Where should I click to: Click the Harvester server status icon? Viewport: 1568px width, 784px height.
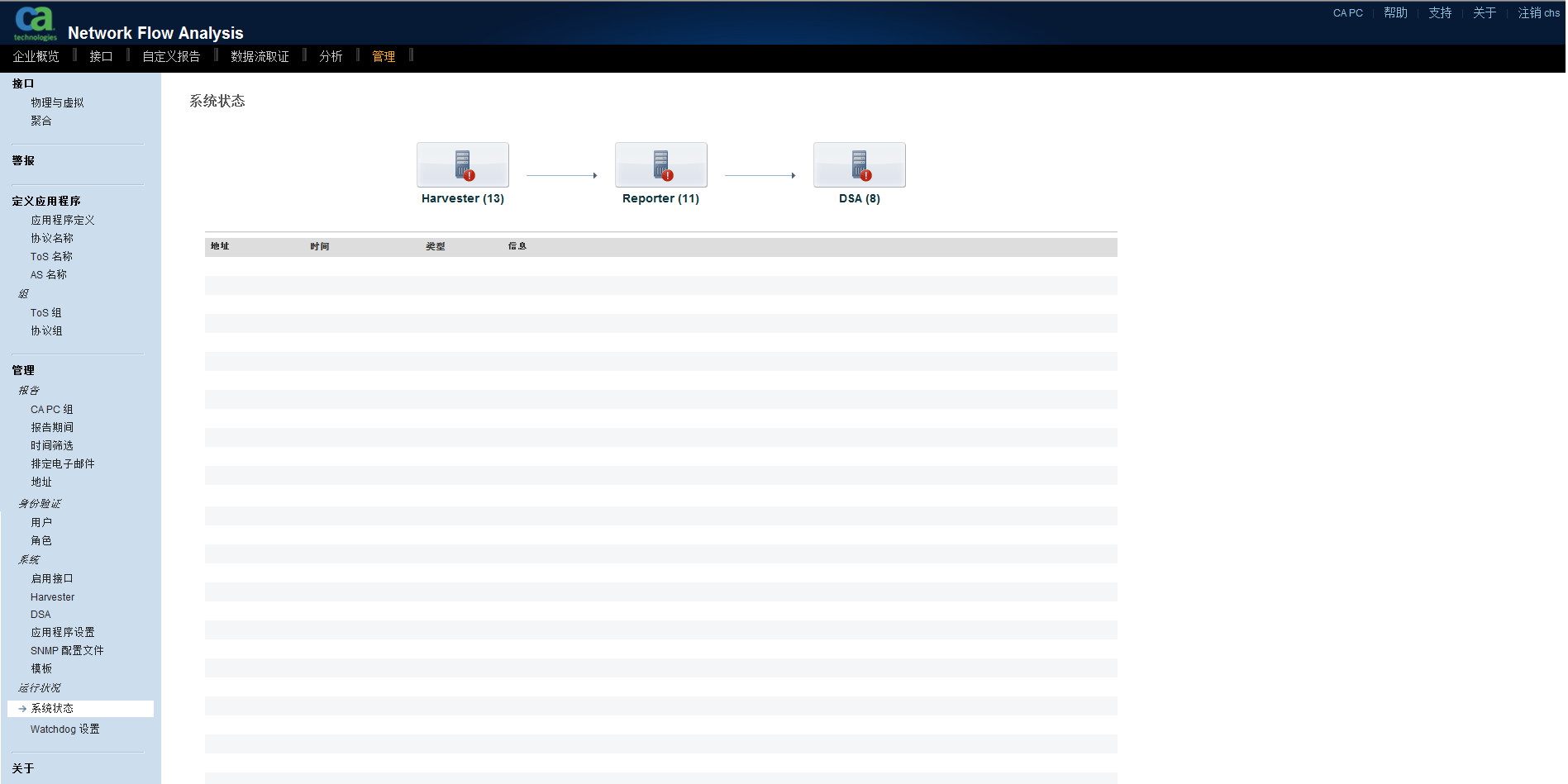463,164
